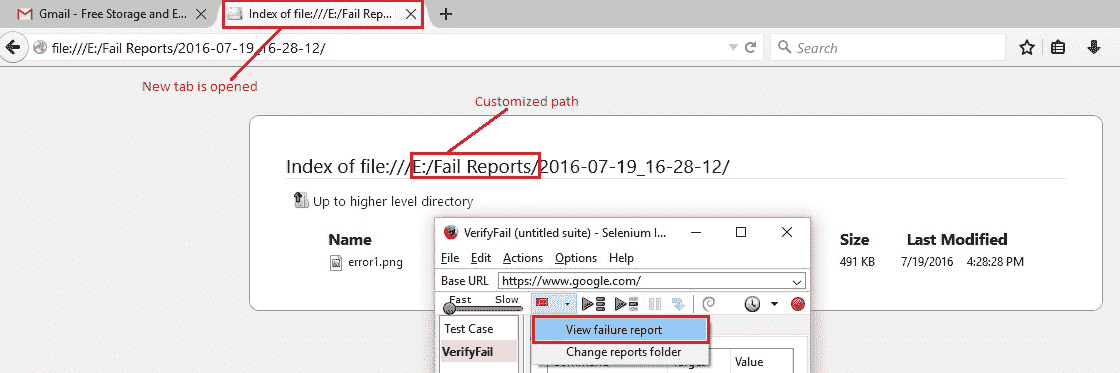This screenshot has height=373, width=1120.
Task: Open the Actions menu in Selenium IDE
Action: (x=523, y=258)
